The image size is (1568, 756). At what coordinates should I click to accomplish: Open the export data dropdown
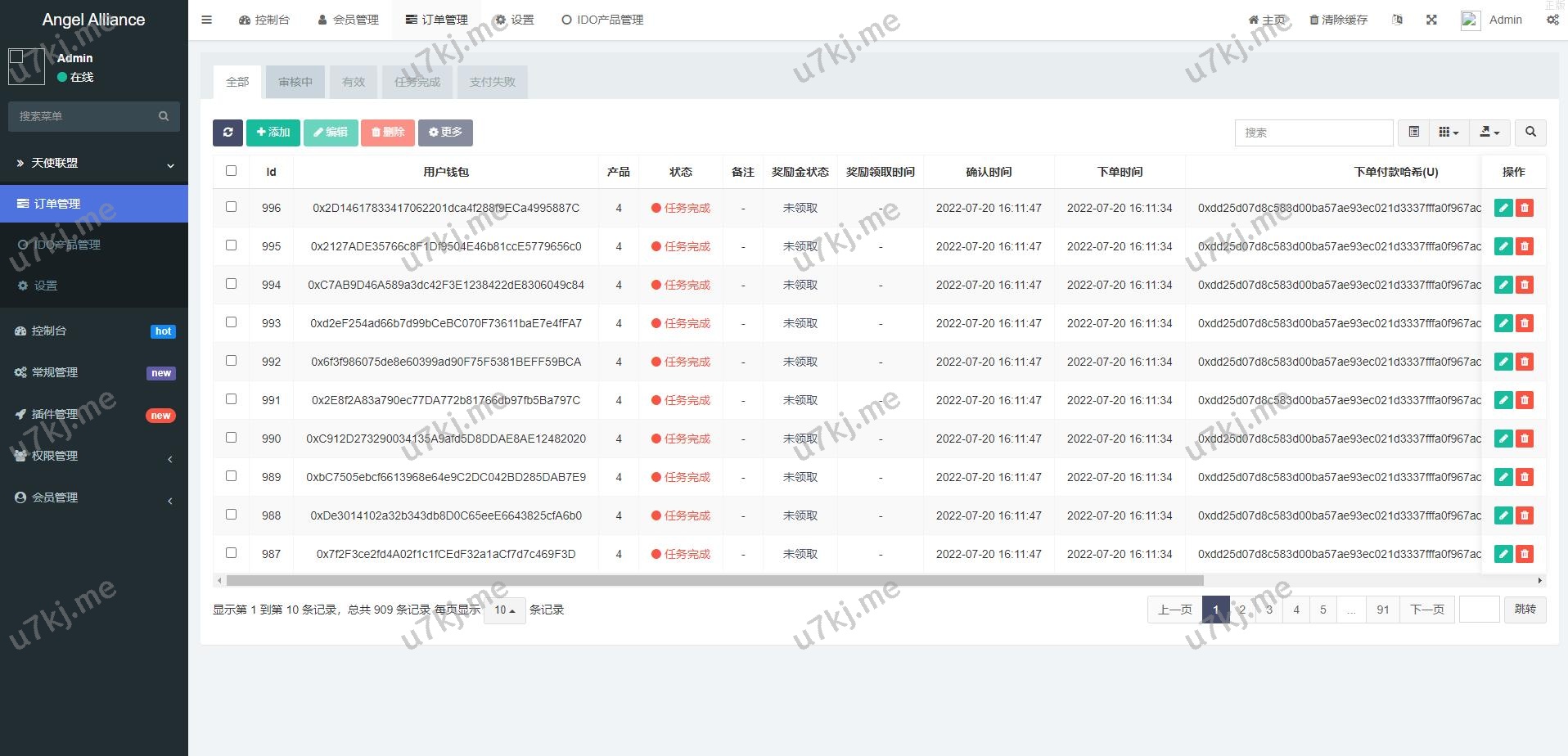click(x=1489, y=133)
